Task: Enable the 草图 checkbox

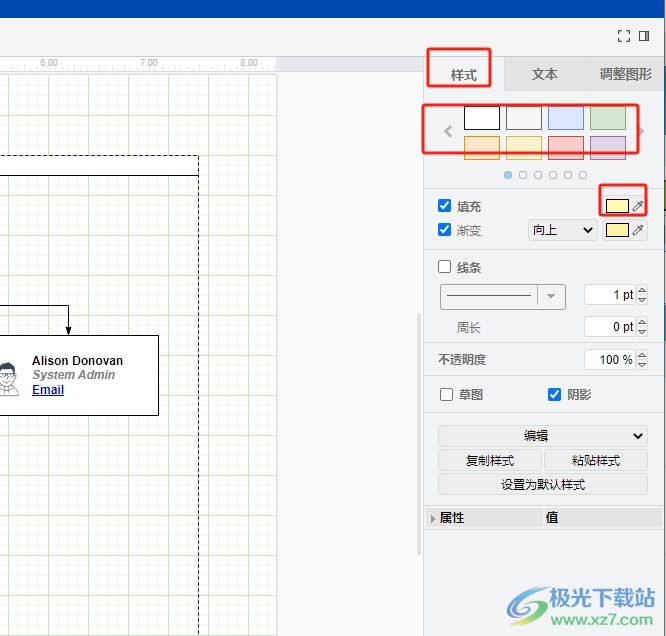Action: pos(446,394)
